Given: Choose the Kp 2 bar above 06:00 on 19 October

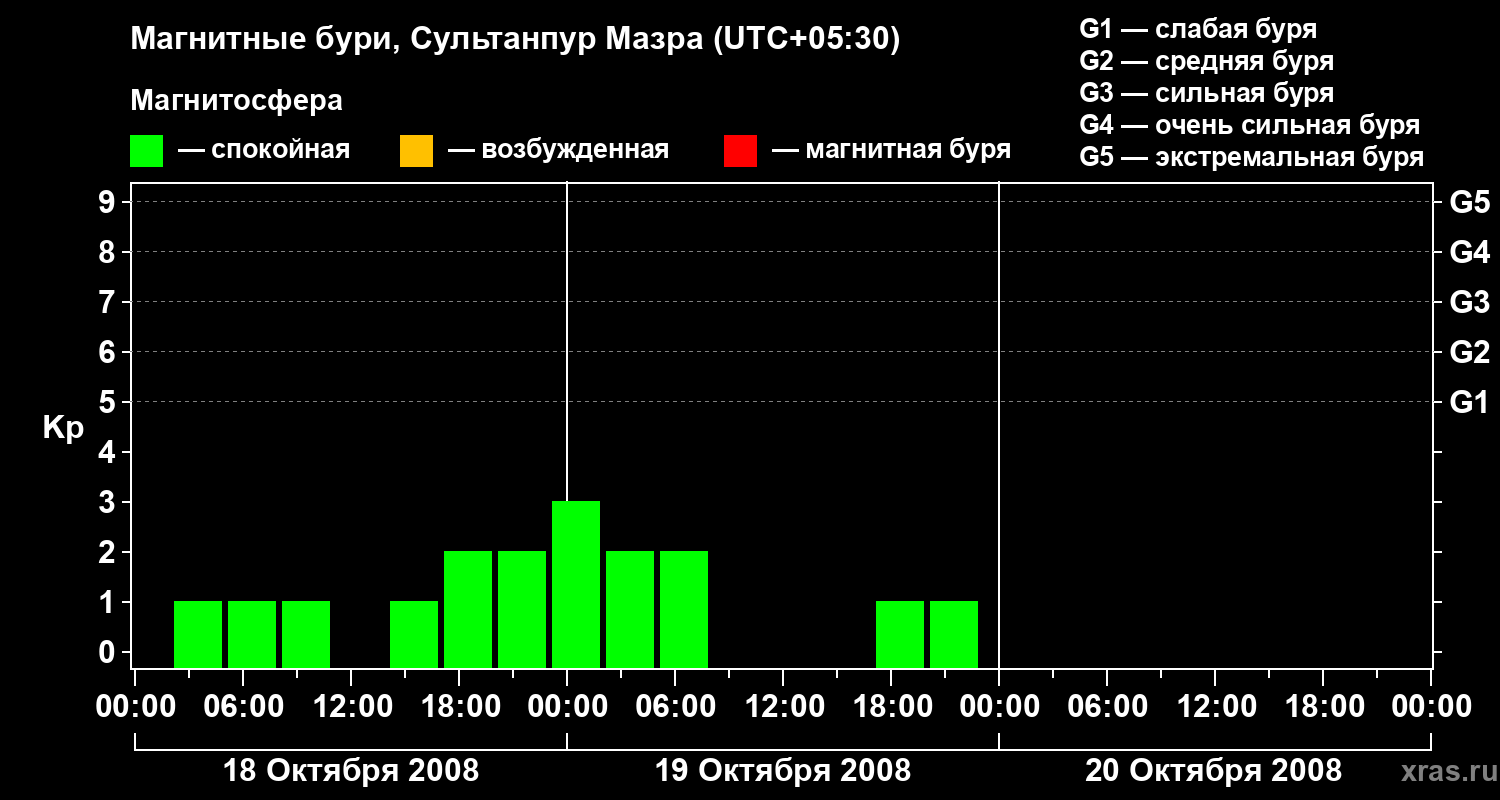Looking at the screenshot, I should [x=684, y=609].
